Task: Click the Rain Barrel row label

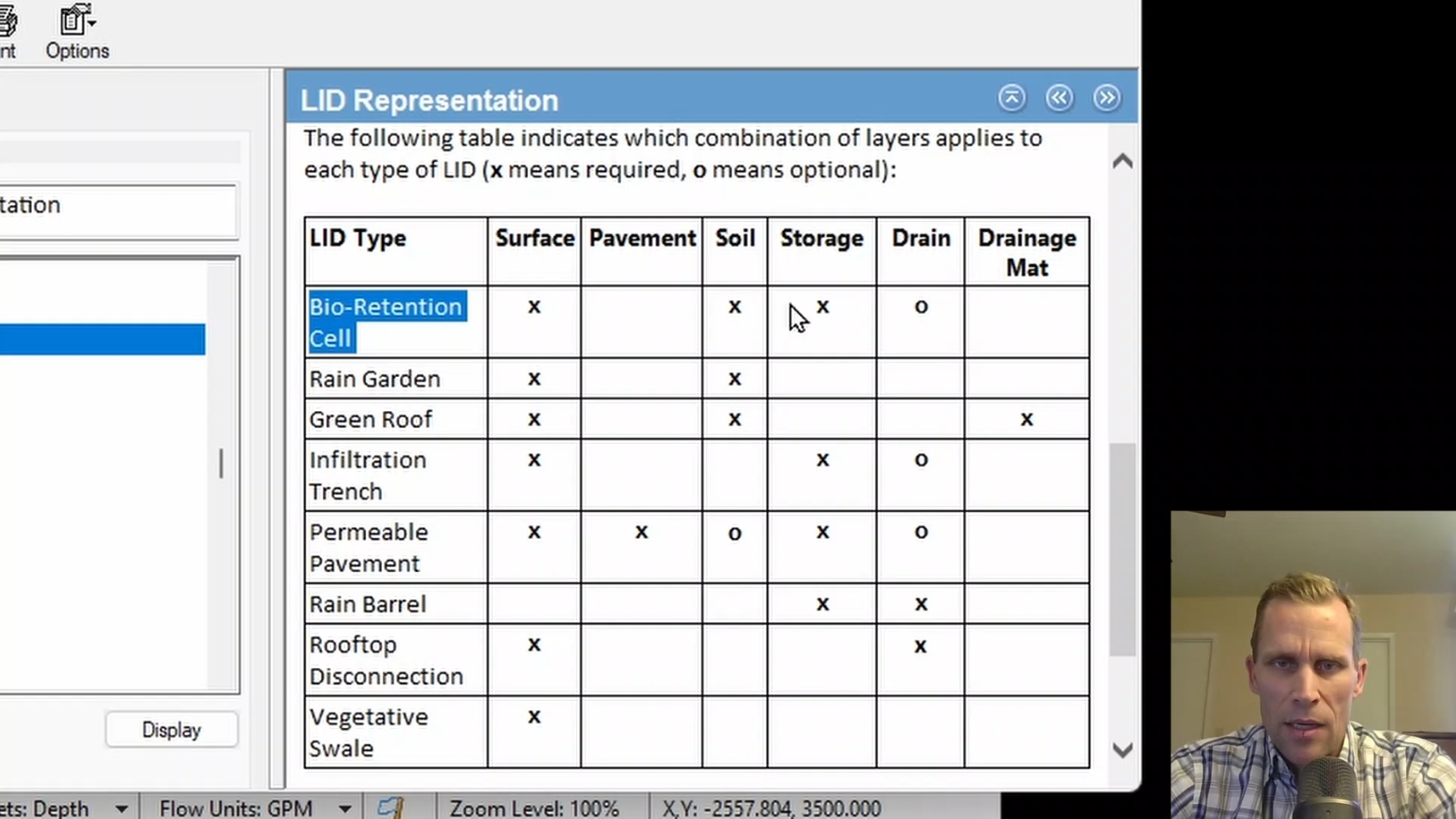Action: 368,604
